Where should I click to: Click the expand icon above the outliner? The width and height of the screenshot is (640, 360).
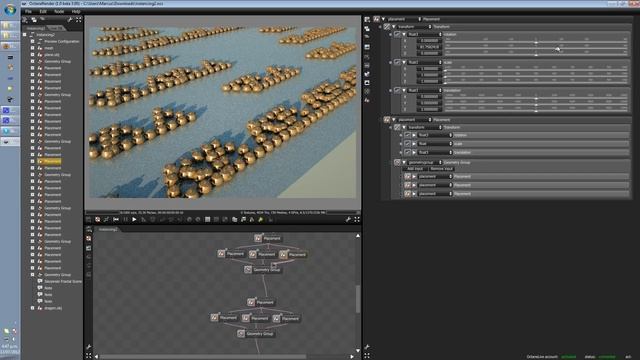click(x=78, y=19)
